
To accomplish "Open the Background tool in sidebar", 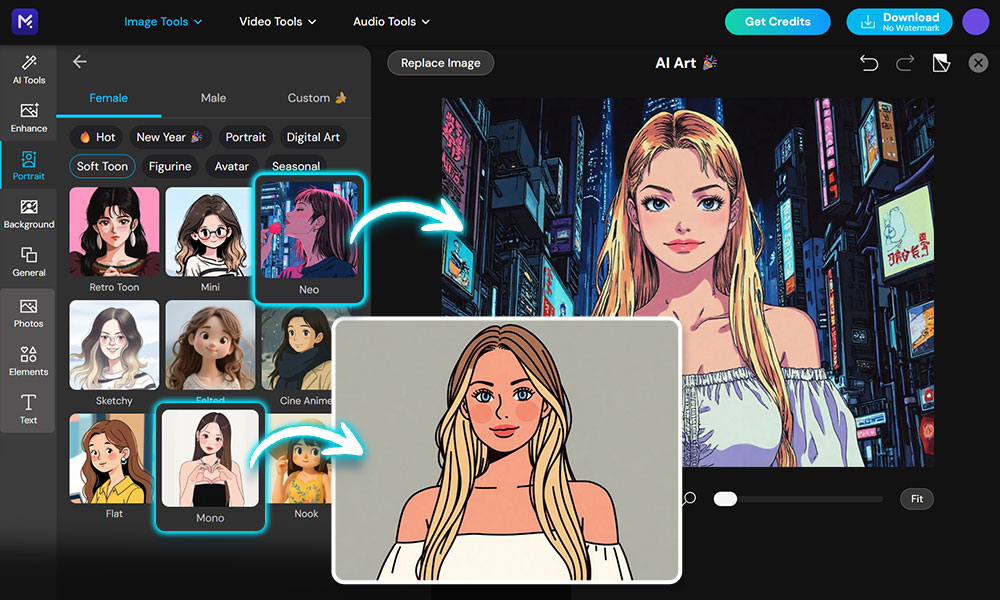I will [x=28, y=215].
